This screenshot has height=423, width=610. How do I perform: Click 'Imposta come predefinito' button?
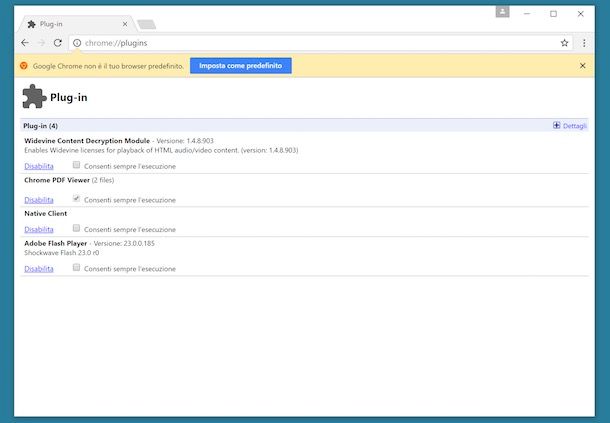tap(240, 65)
